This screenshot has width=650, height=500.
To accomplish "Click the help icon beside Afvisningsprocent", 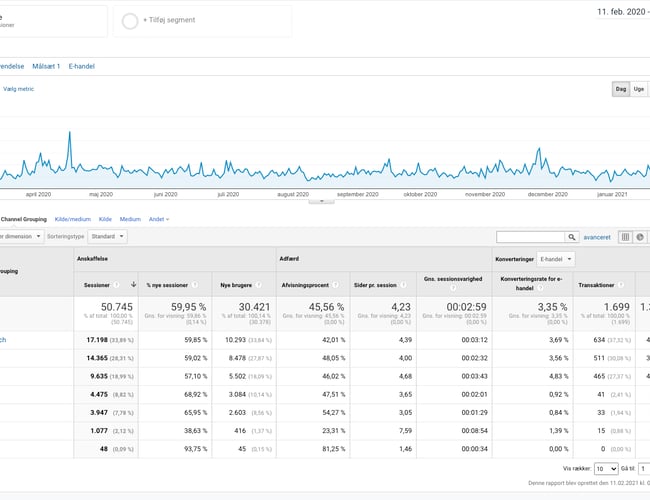I will point(336,285).
